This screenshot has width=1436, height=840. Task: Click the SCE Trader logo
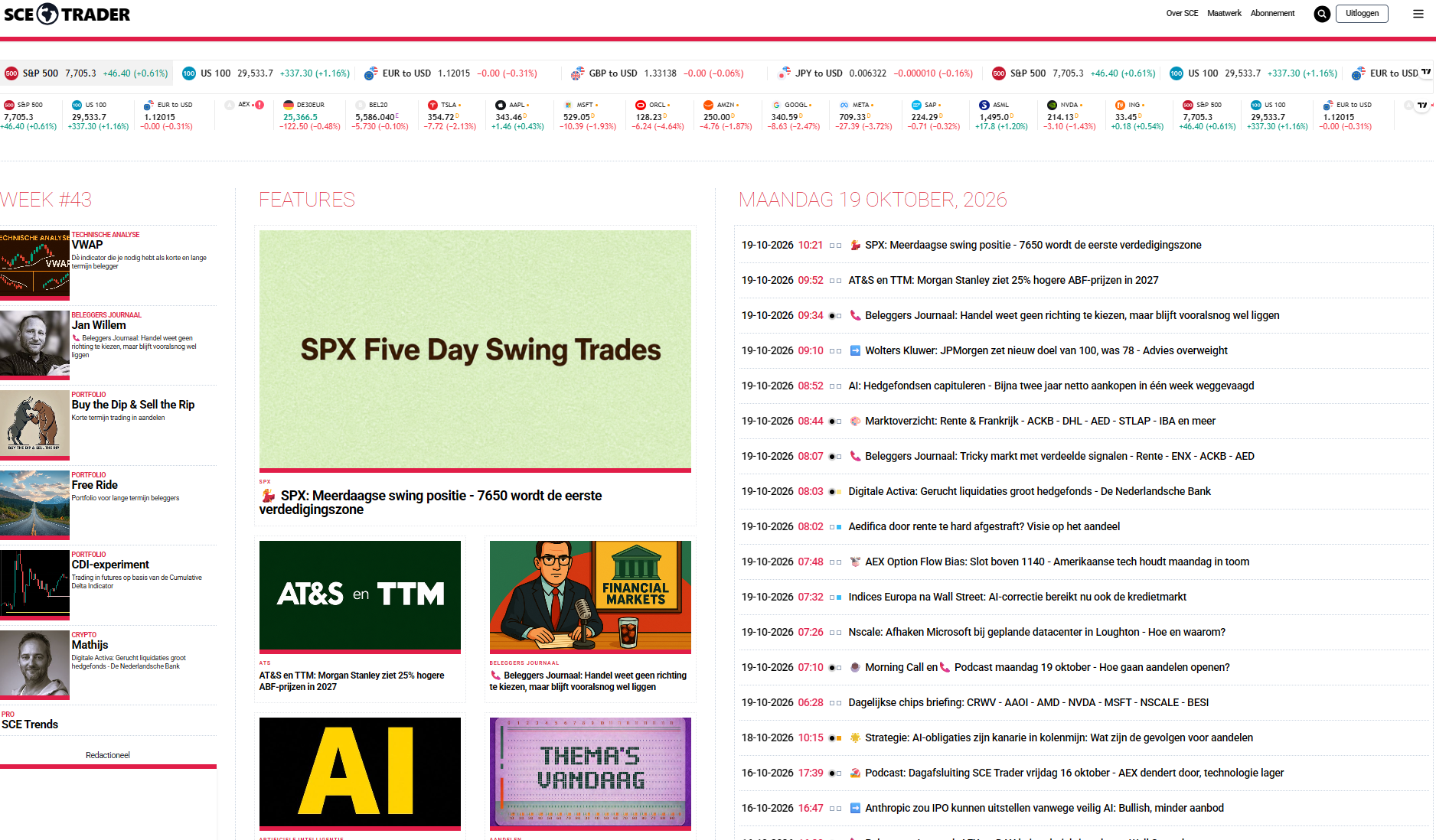pyautogui.click(x=67, y=14)
